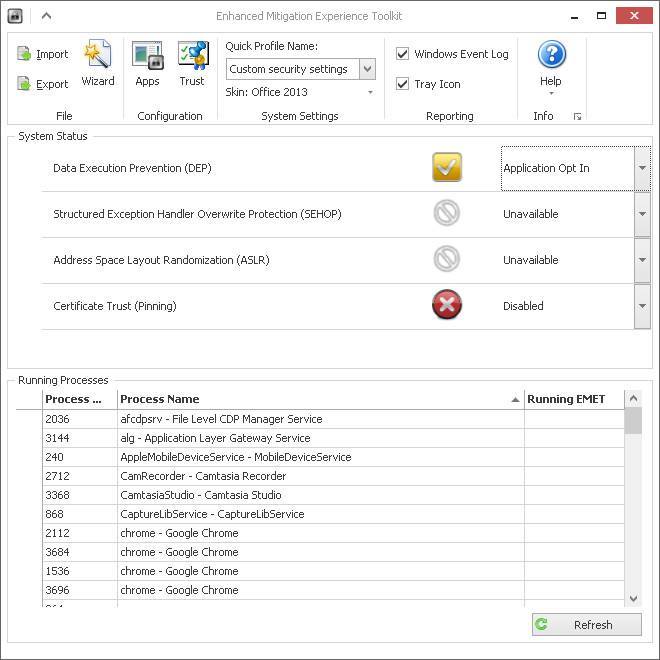Click the Info group launcher icon
The width and height of the screenshot is (660, 660).
pos(578,117)
